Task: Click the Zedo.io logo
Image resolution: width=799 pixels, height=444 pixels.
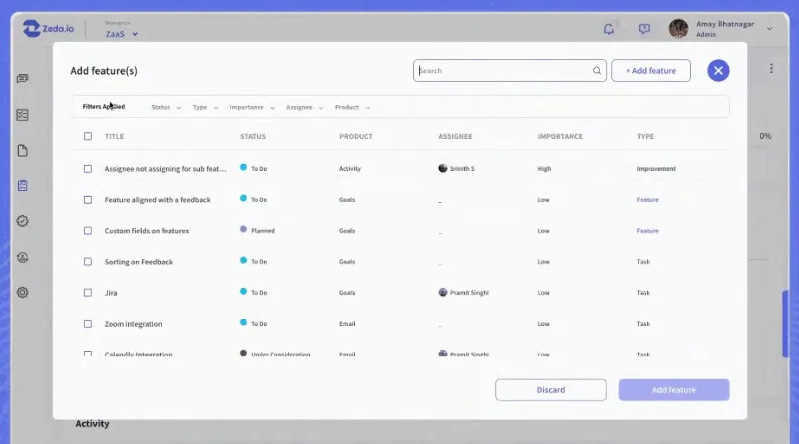Action: [48, 29]
